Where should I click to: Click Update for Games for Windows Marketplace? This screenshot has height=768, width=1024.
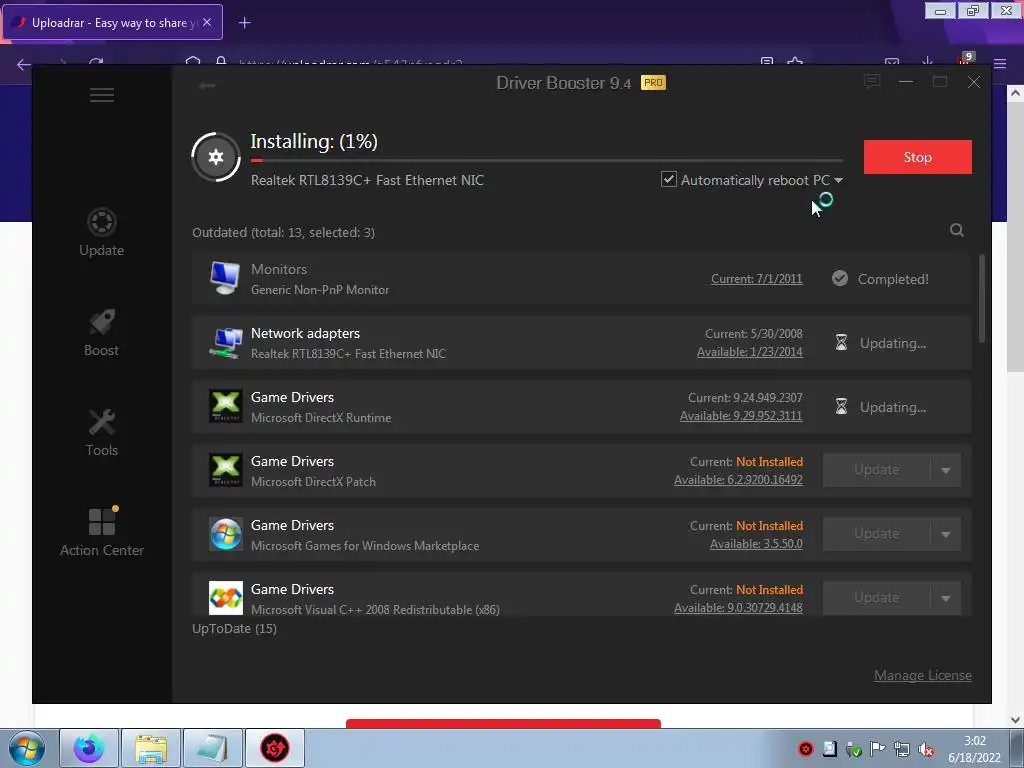tap(876, 534)
